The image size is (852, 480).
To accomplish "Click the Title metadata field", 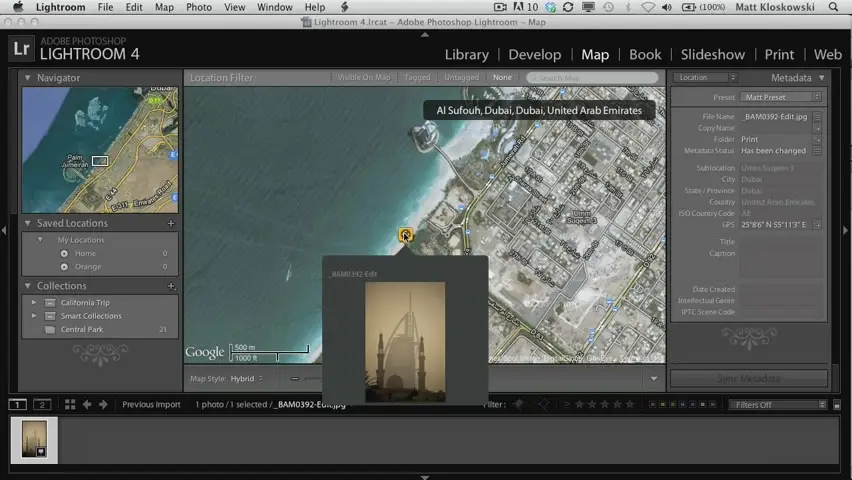I will (x=780, y=242).
